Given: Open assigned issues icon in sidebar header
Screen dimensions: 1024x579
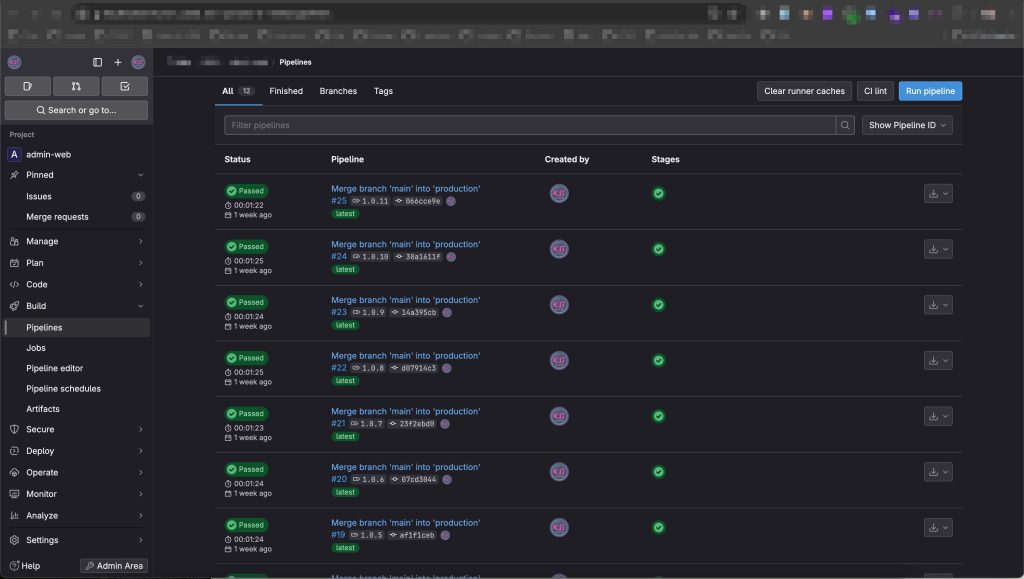Looking at the screenshot, I should tap(28, 86).
